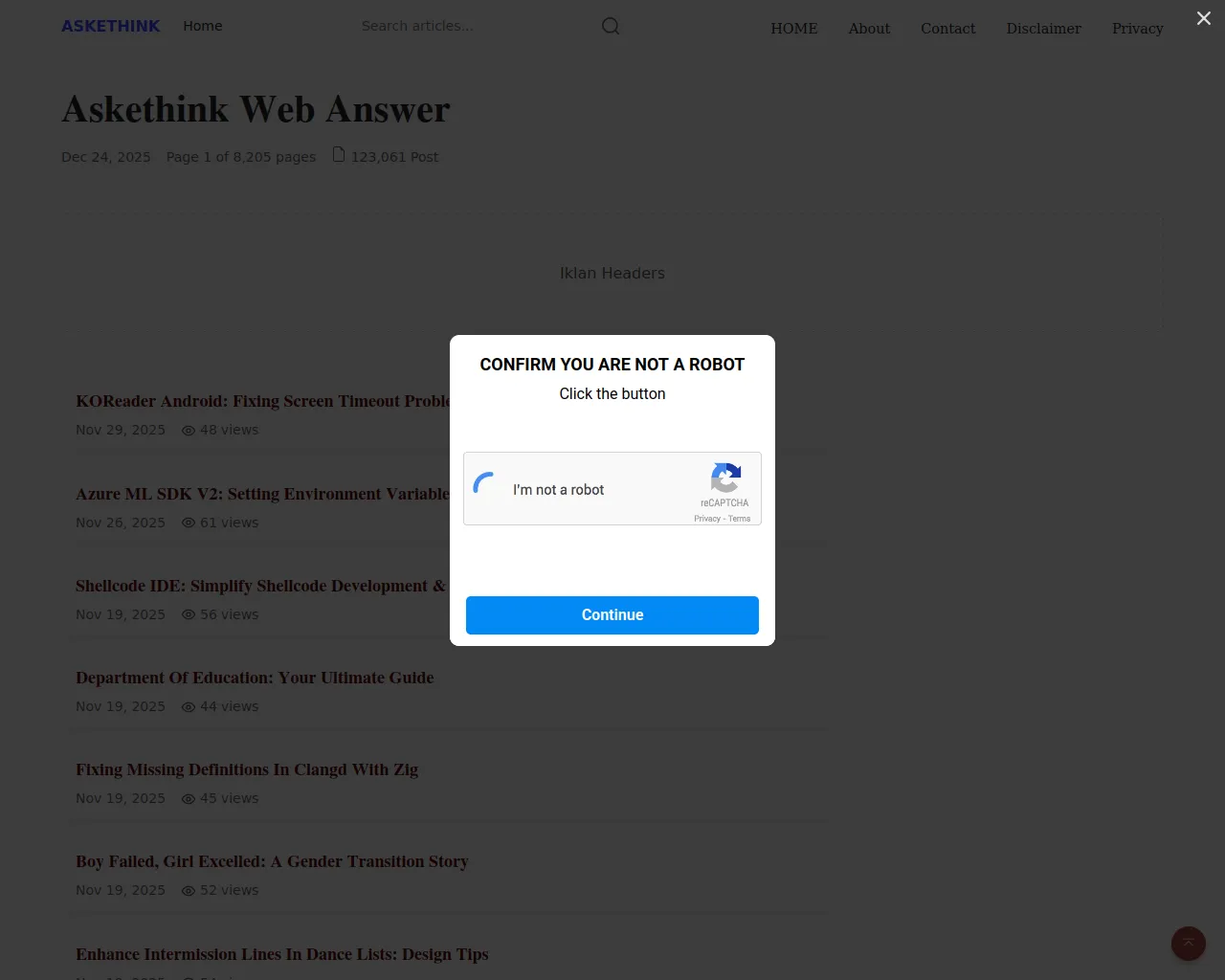Image resolution: width=1225 pixels, height=980 pixels.
Task: Click the Search articles input field
Action: [474, 26]
